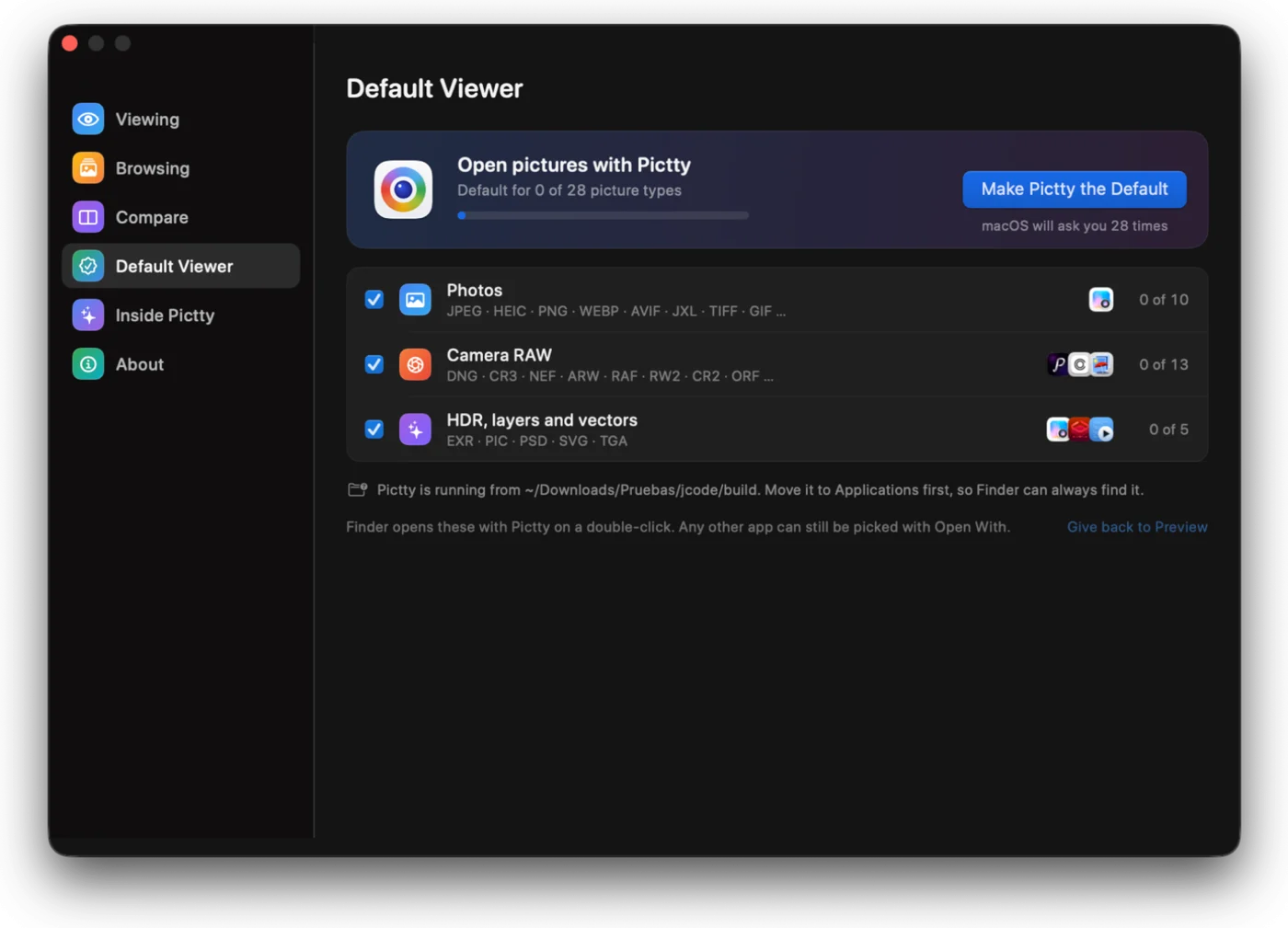Click the "Default Viewer" page heading
The width and height of the screenshot is (1288, 928).
[x=434, y=89]
